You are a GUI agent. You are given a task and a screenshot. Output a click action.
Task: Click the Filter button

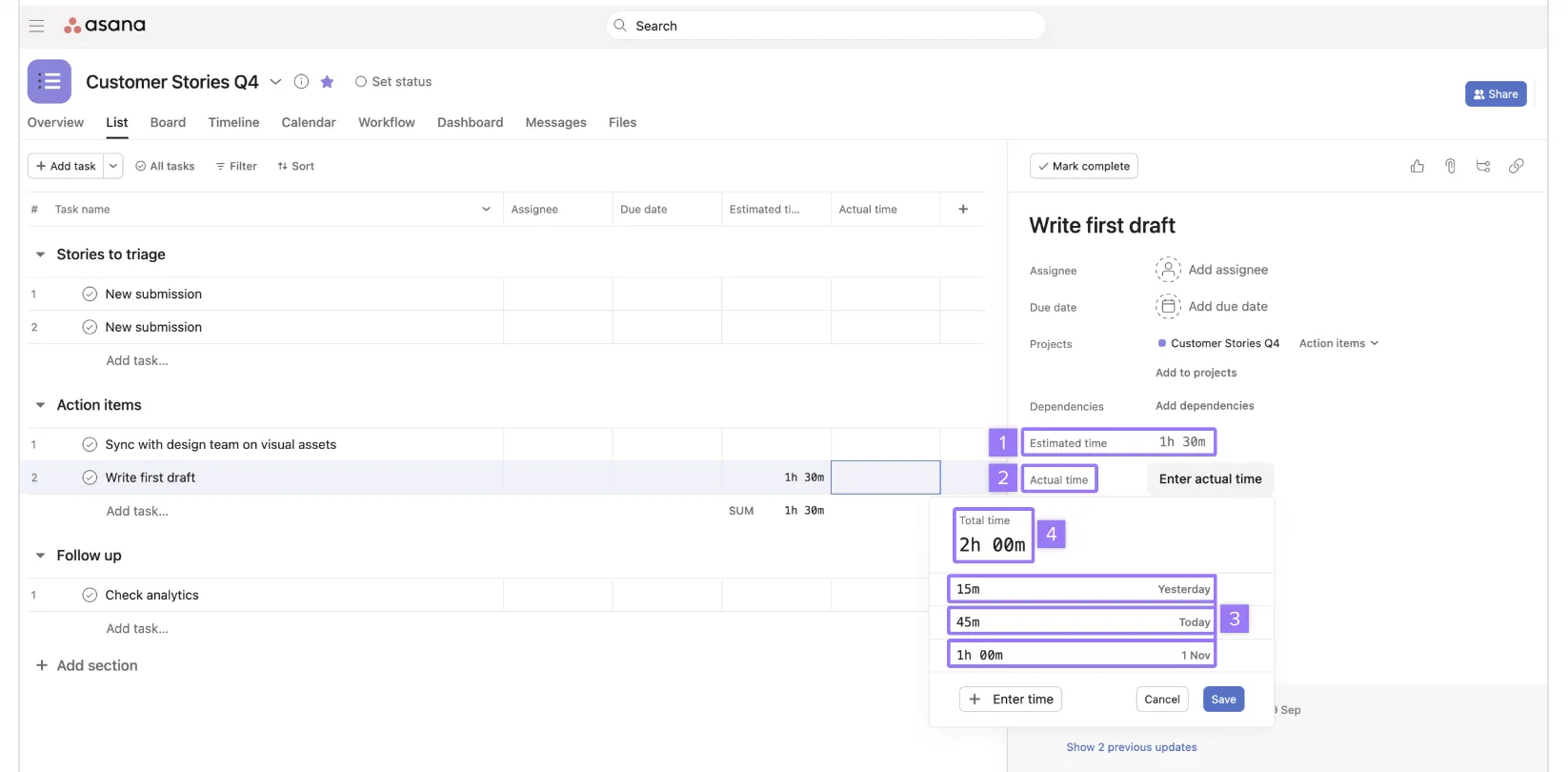(236, 166)
